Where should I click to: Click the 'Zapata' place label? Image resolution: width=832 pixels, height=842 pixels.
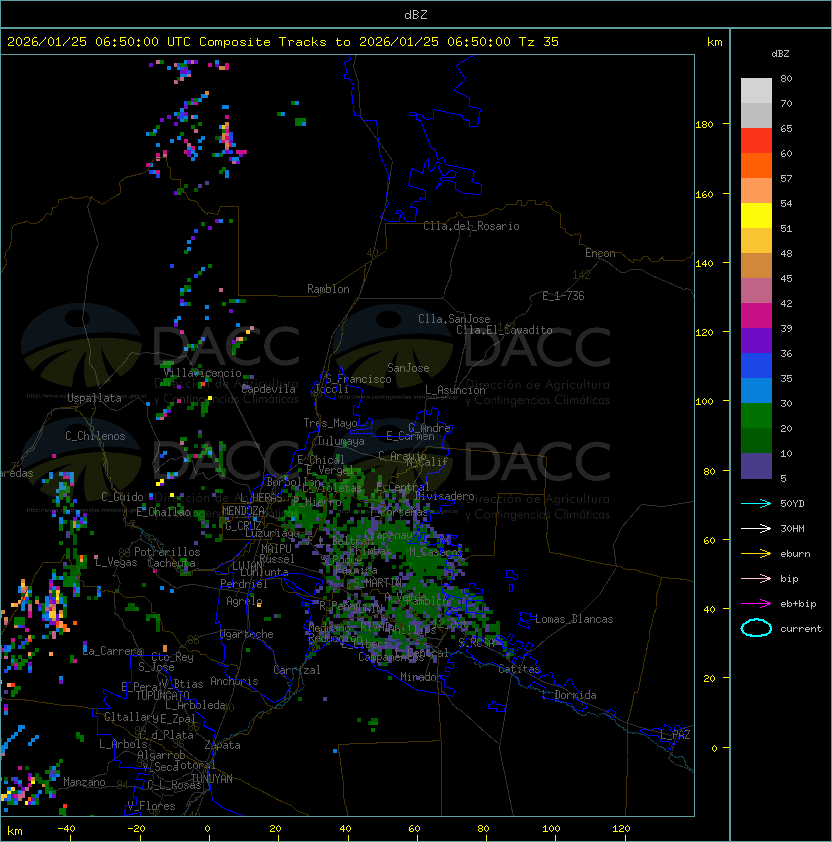(x=222, y=745)
